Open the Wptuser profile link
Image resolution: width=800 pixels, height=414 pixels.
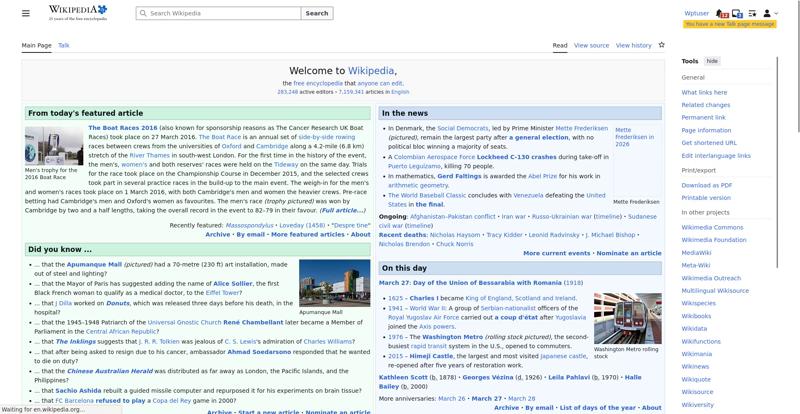point(697,13)
